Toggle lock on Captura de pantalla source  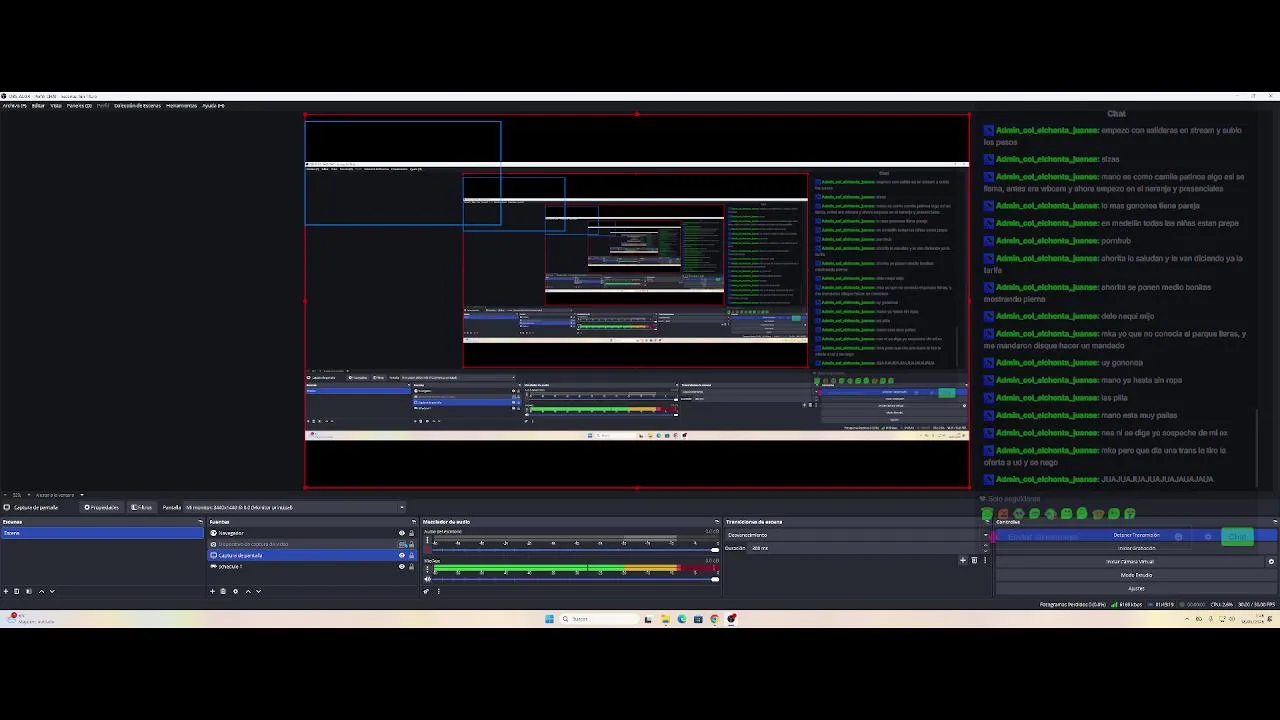click(411, 555)
